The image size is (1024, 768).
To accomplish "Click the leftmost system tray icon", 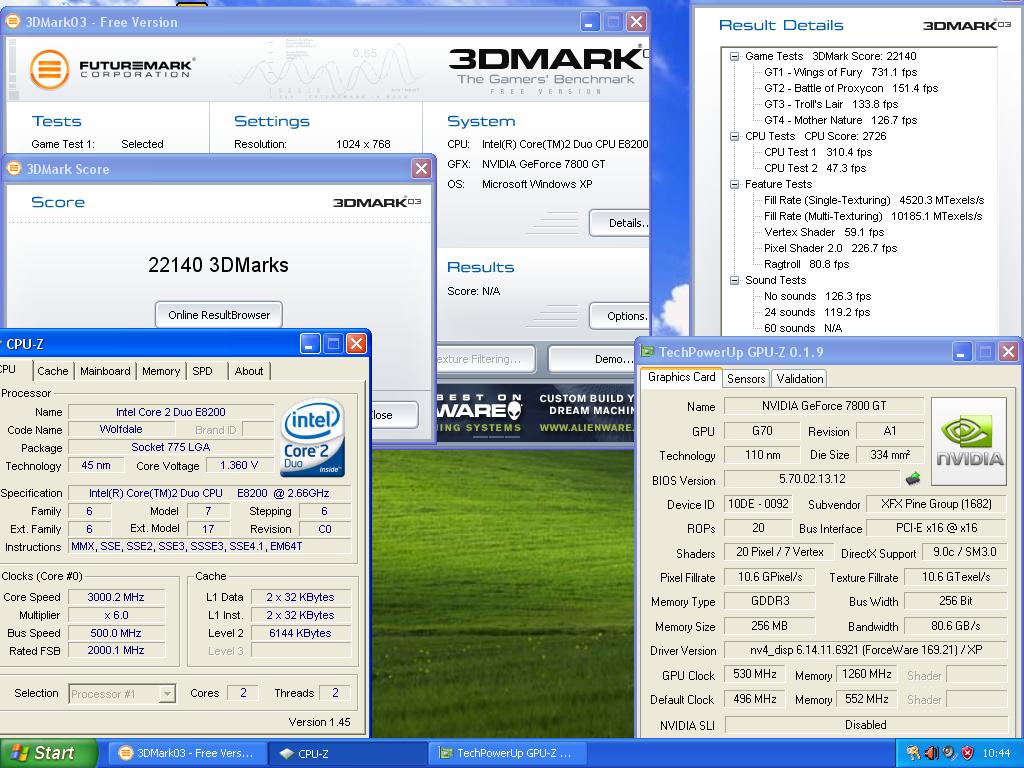I will (x=914, y=753).
